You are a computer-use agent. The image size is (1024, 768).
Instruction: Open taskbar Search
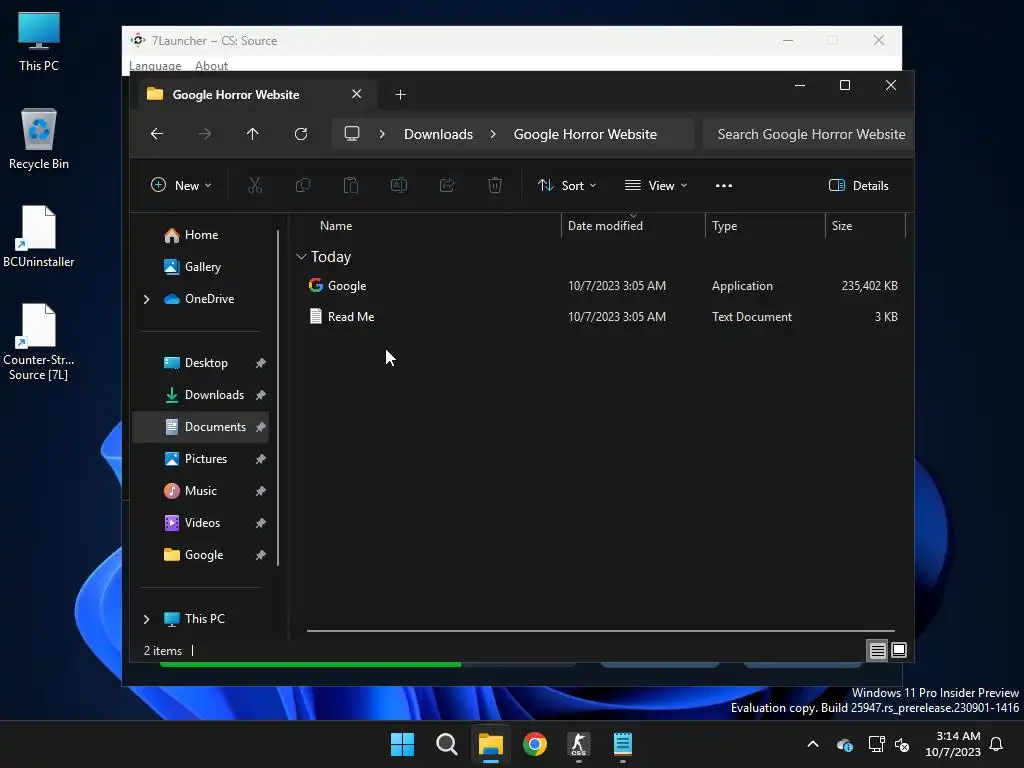[x=447, y=744]
